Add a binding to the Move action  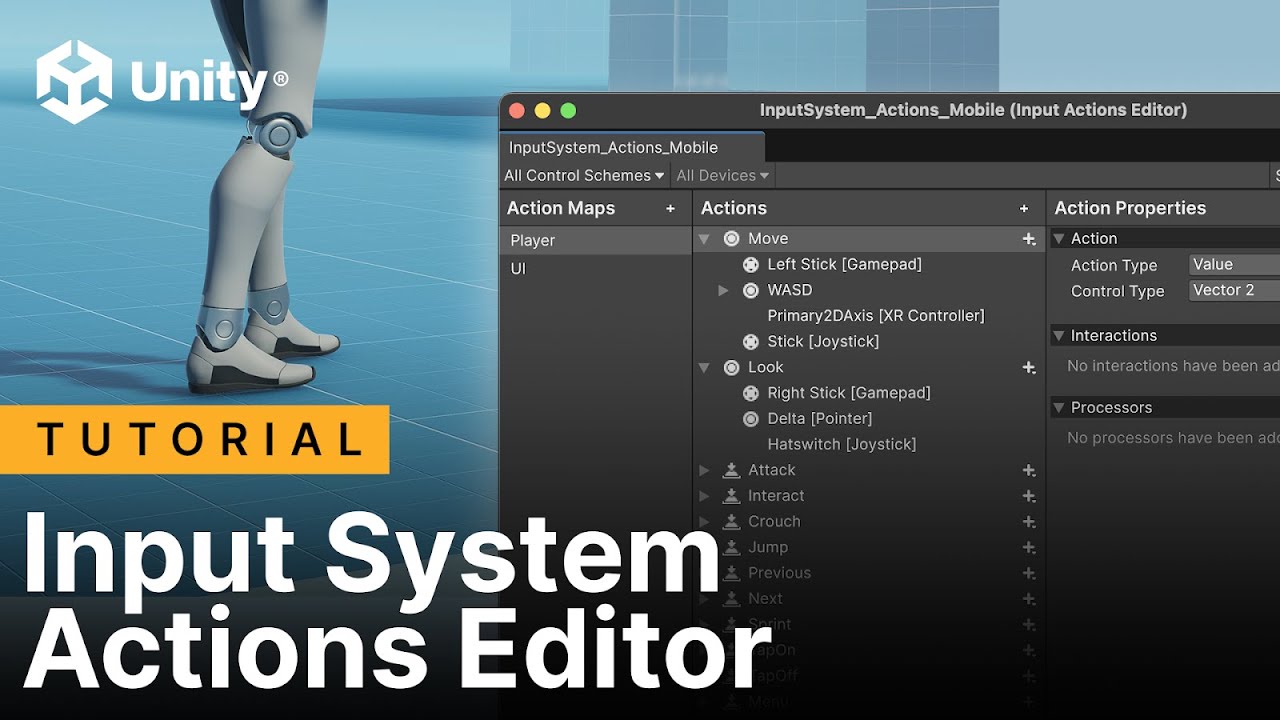pyautogui.click(x=1028, y=239)
